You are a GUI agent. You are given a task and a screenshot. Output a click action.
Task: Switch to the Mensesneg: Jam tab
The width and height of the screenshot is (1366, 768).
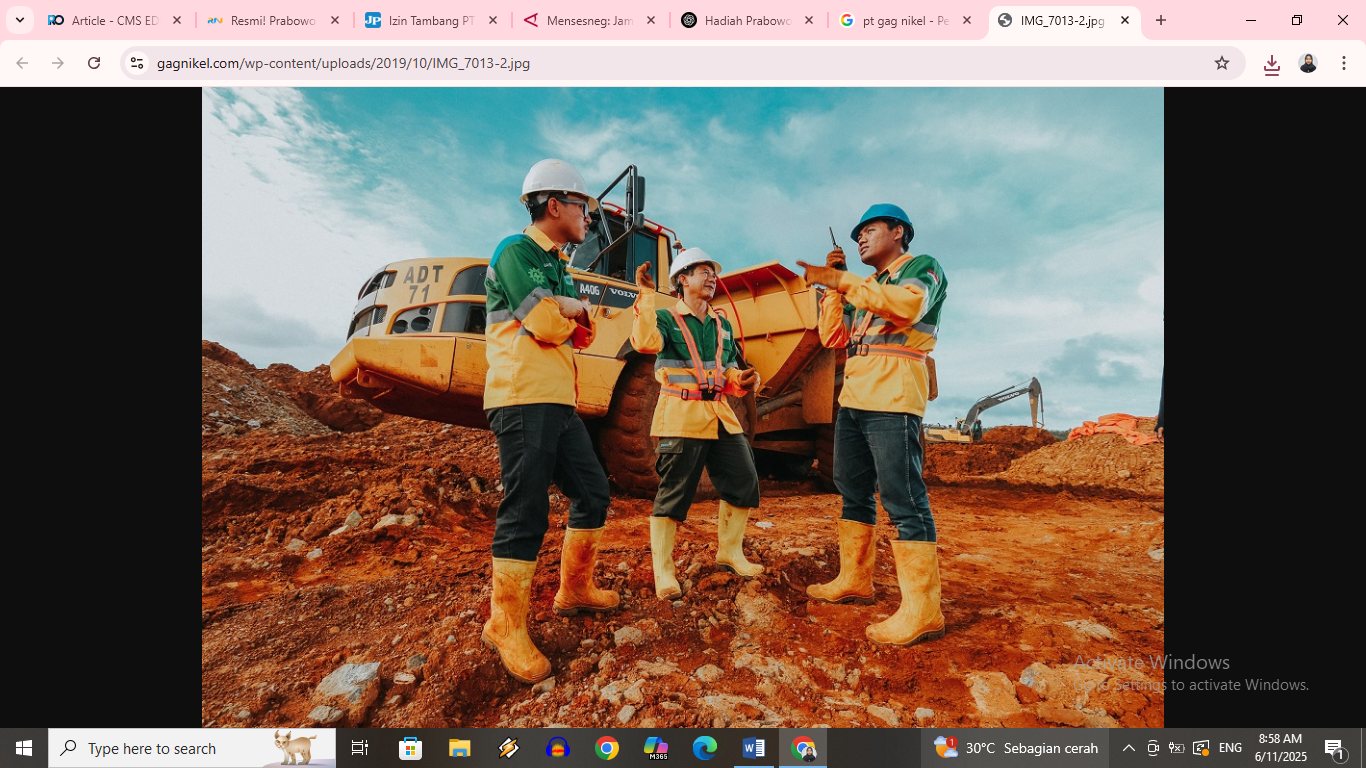589,20
